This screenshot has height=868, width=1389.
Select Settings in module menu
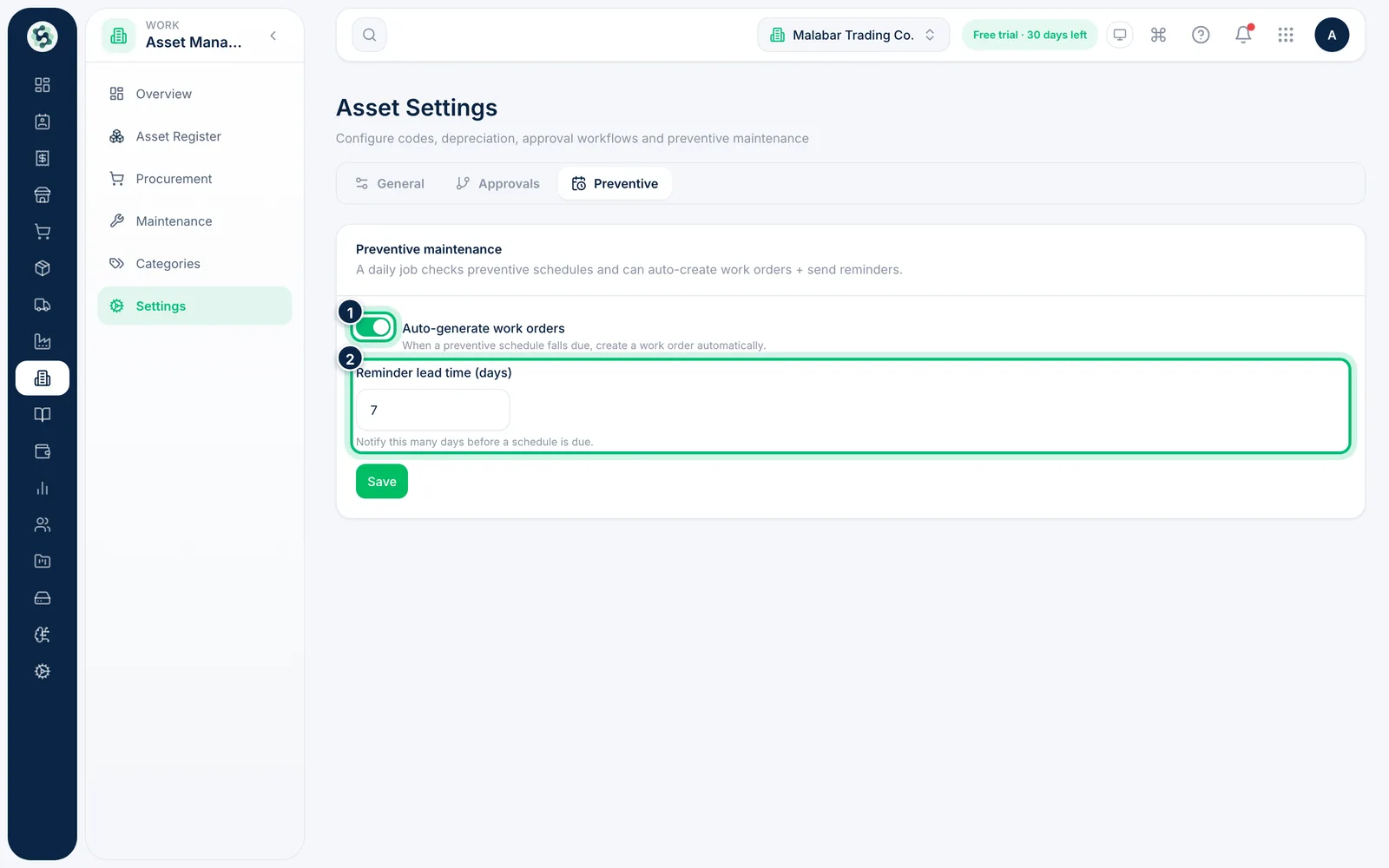pyautogui.click(x=194, y=306)
